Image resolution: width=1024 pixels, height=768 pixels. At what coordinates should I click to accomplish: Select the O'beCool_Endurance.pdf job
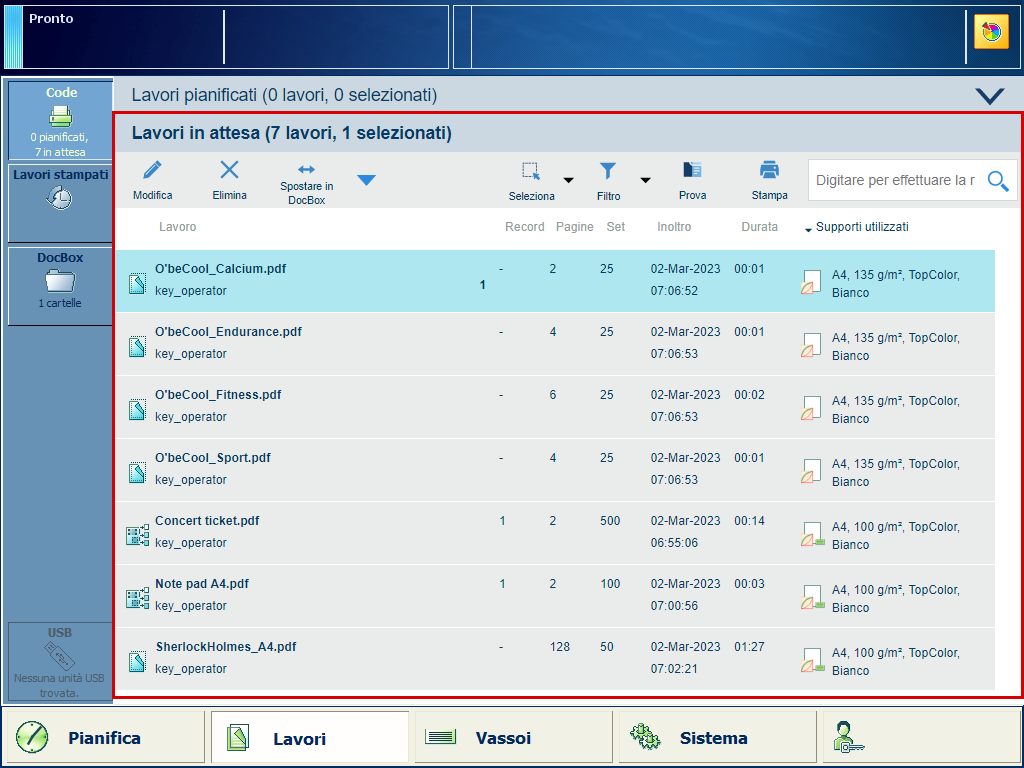[555, 344]
